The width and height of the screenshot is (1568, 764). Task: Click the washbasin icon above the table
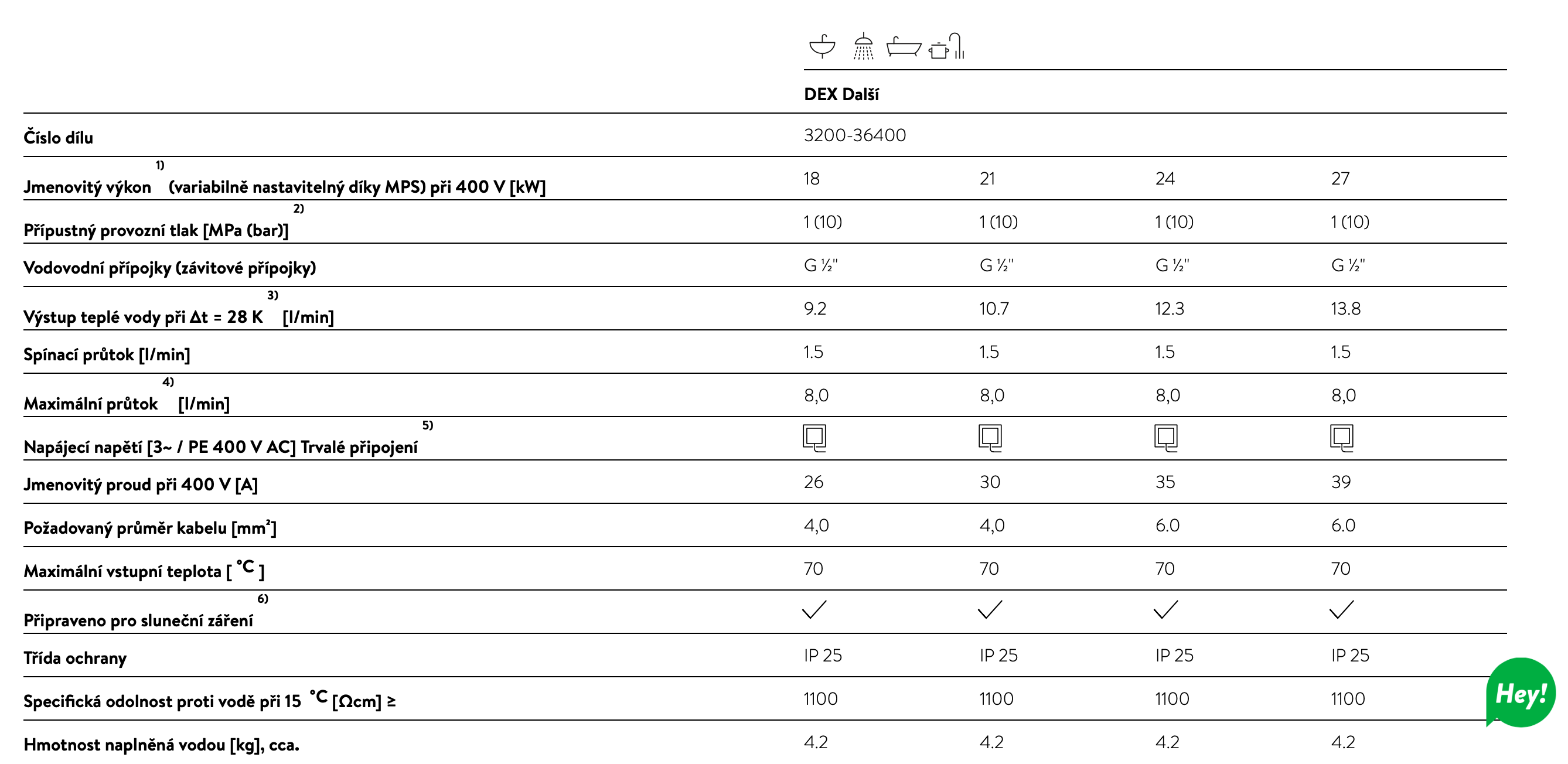click(x=822, y=46)
